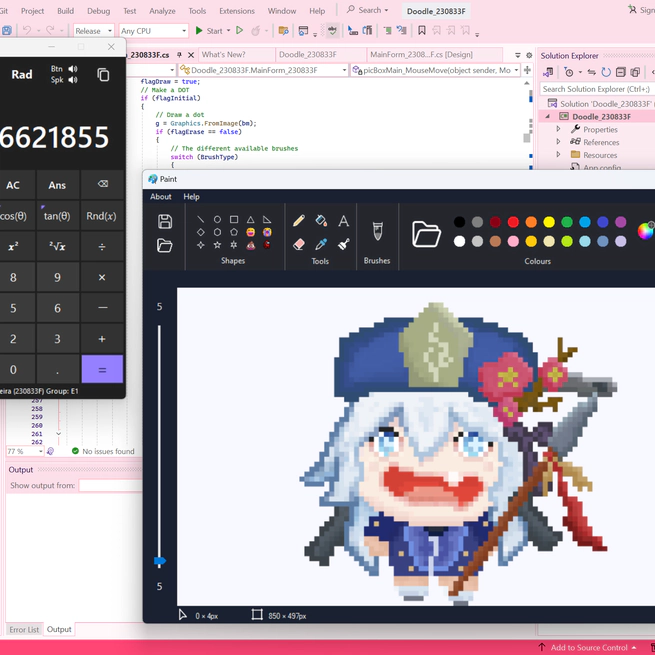Image resolution: width=655 pixels, height=655 pixels.
Task: Choose the red colour swatch in Paint
Action: click(513, 222)
